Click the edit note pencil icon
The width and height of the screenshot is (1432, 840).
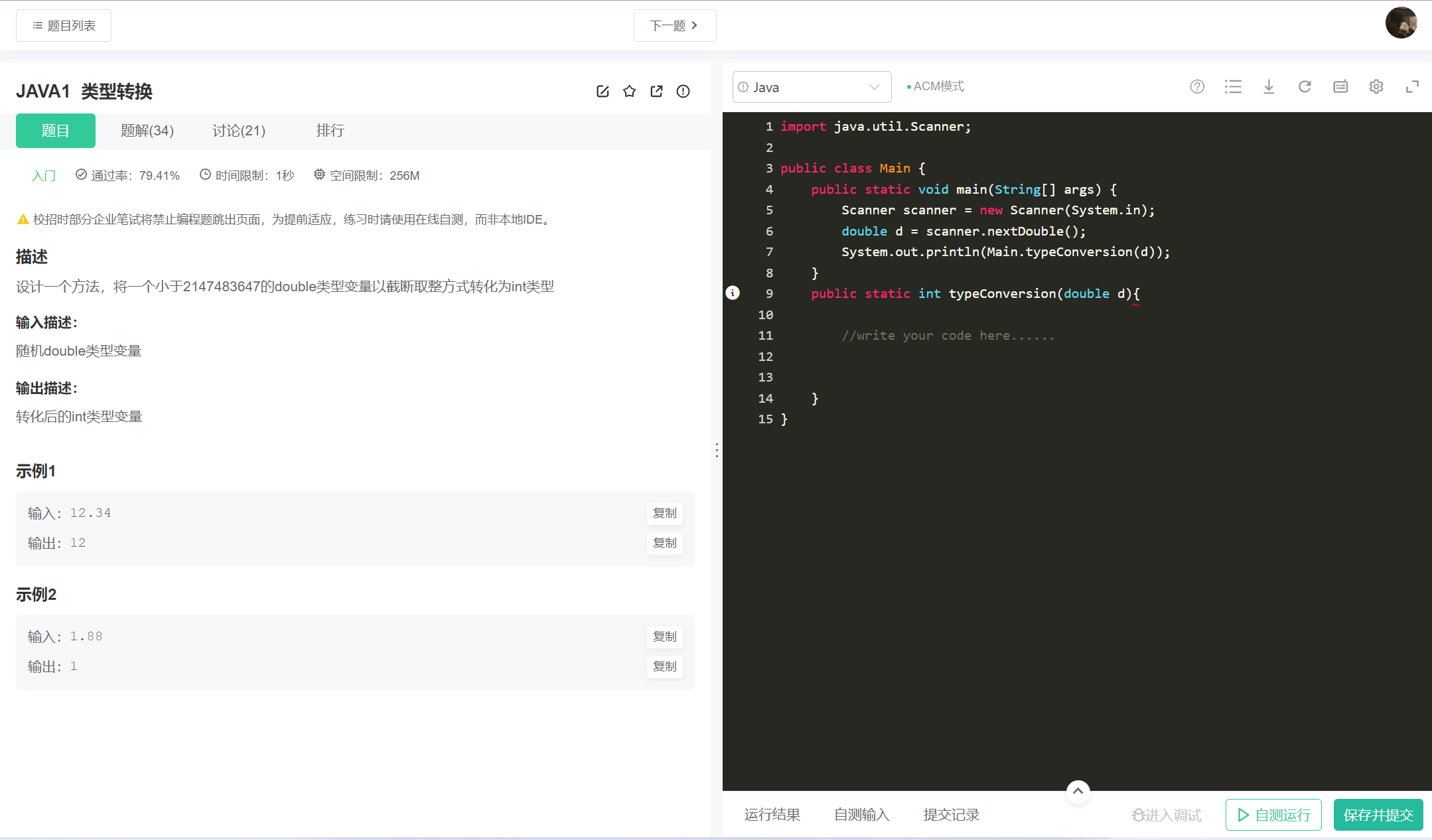tap(603, 92)
